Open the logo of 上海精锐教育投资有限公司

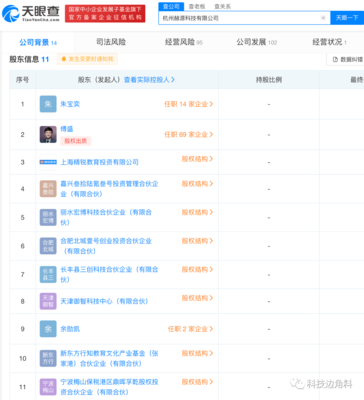(x=48, y=162)
